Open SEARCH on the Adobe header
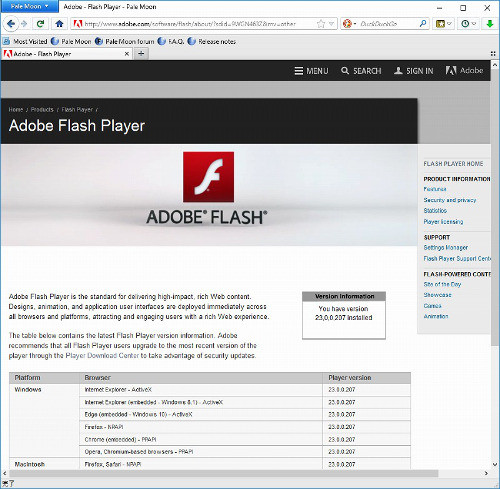The image size is (500, 489). point(361,71)
